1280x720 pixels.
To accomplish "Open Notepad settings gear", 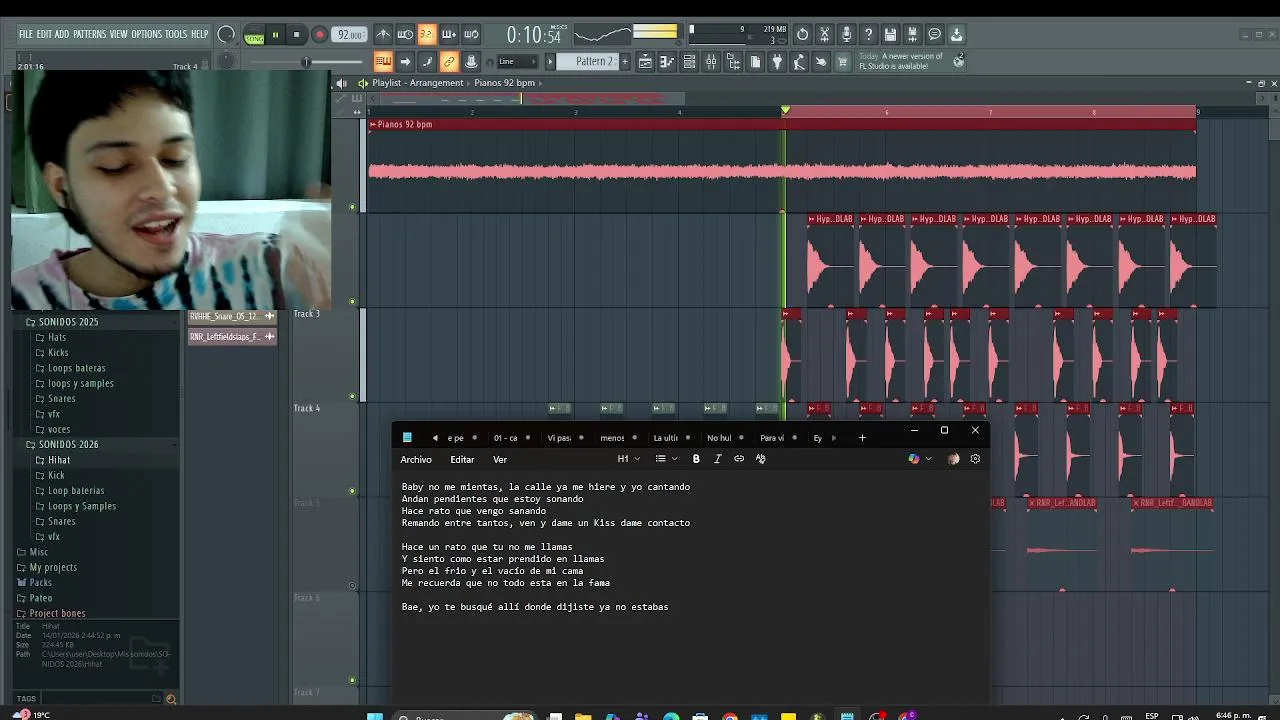I will (x=975, y=459).
